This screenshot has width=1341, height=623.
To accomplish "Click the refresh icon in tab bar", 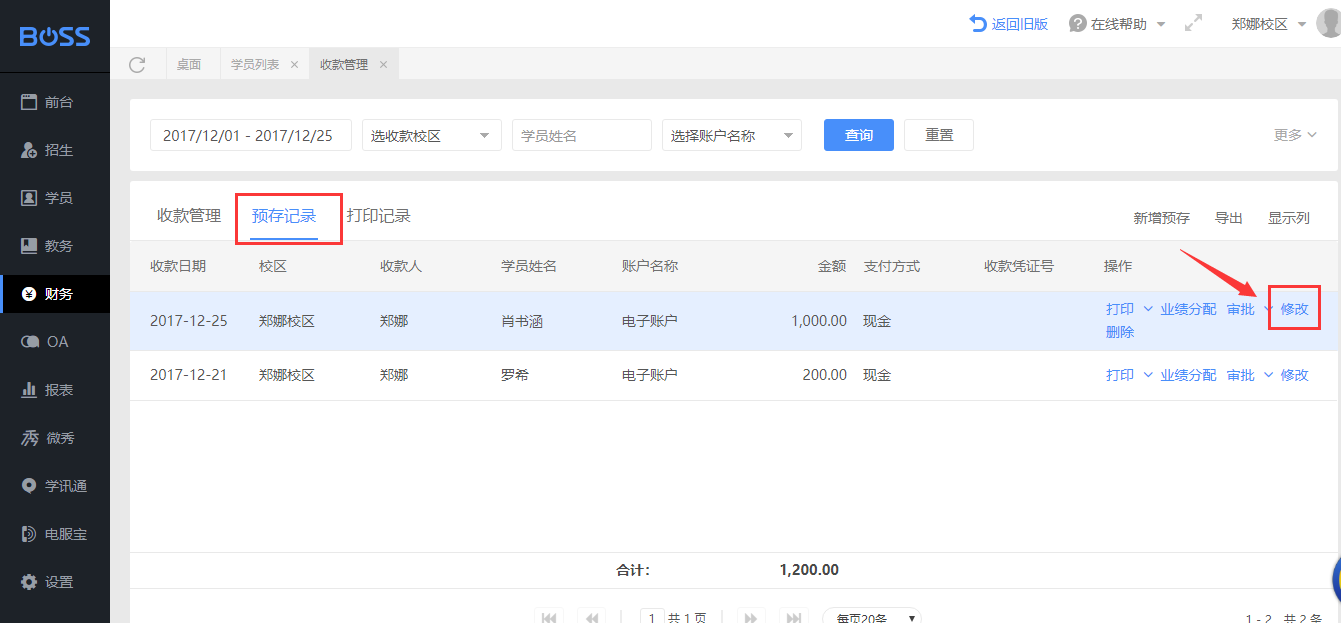I will [138, 65].
